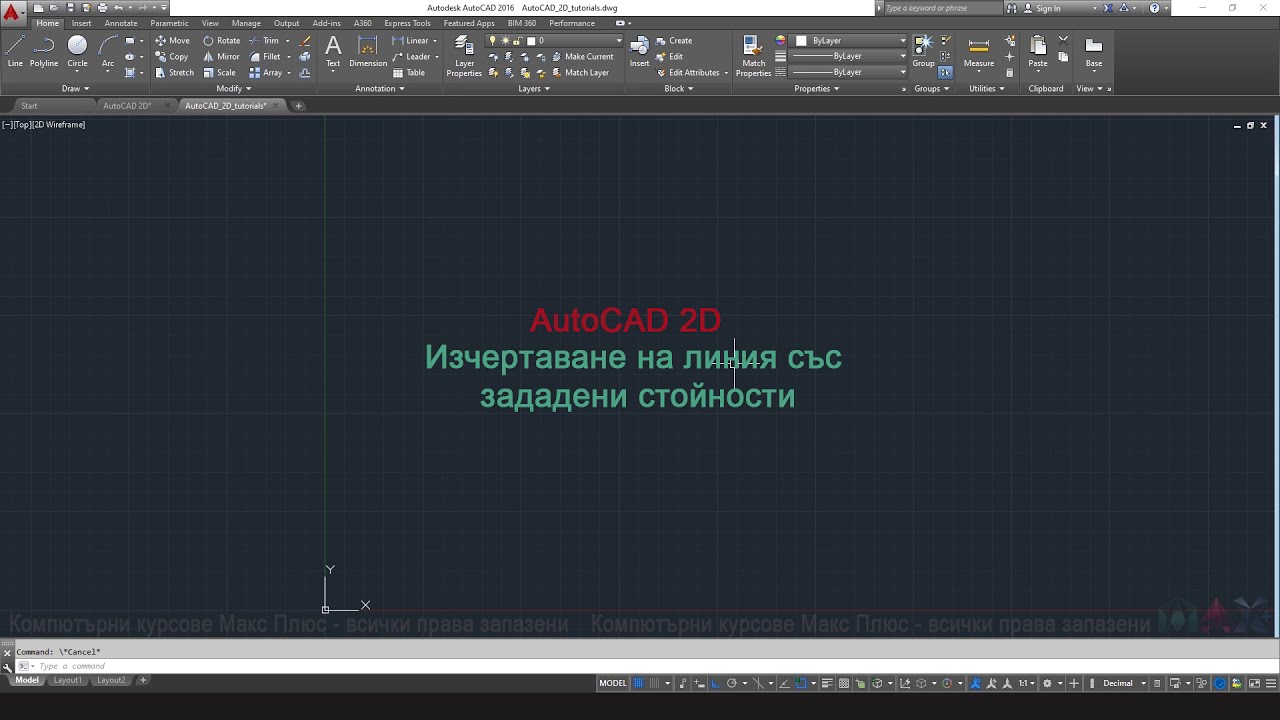Click the Array tool

(x=266, y=73)
